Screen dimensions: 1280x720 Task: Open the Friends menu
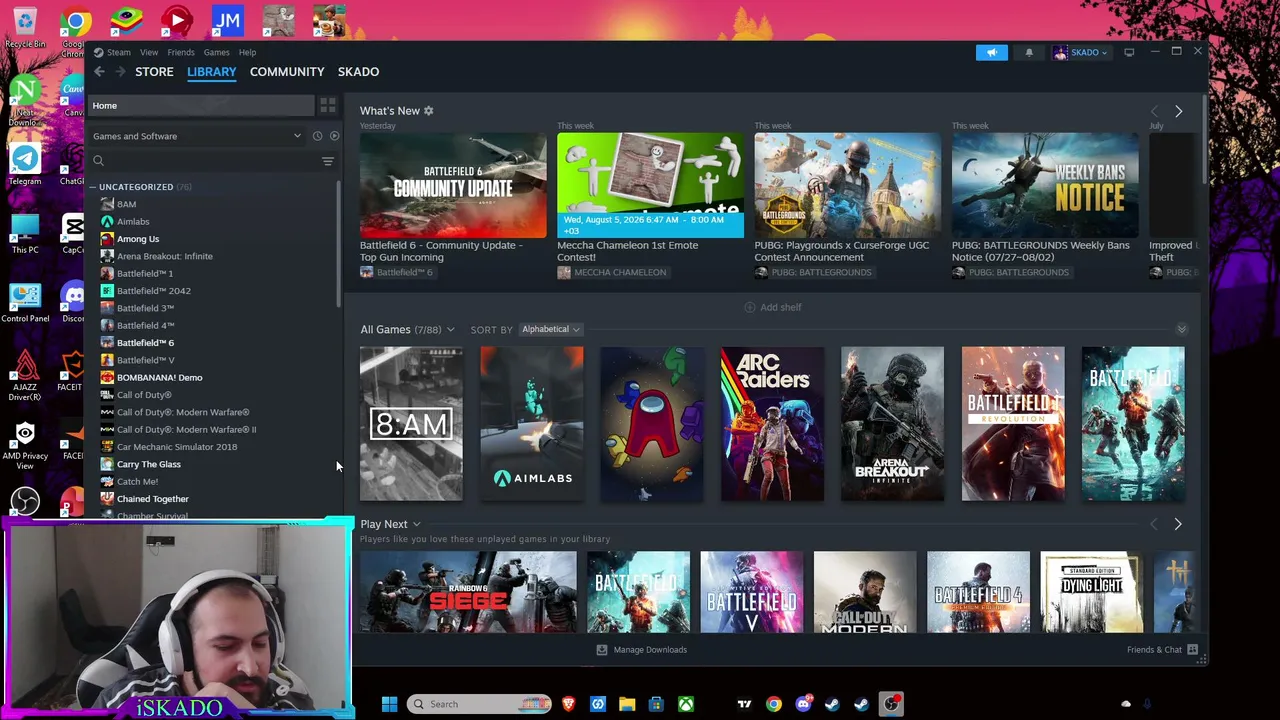pos(181,52)
